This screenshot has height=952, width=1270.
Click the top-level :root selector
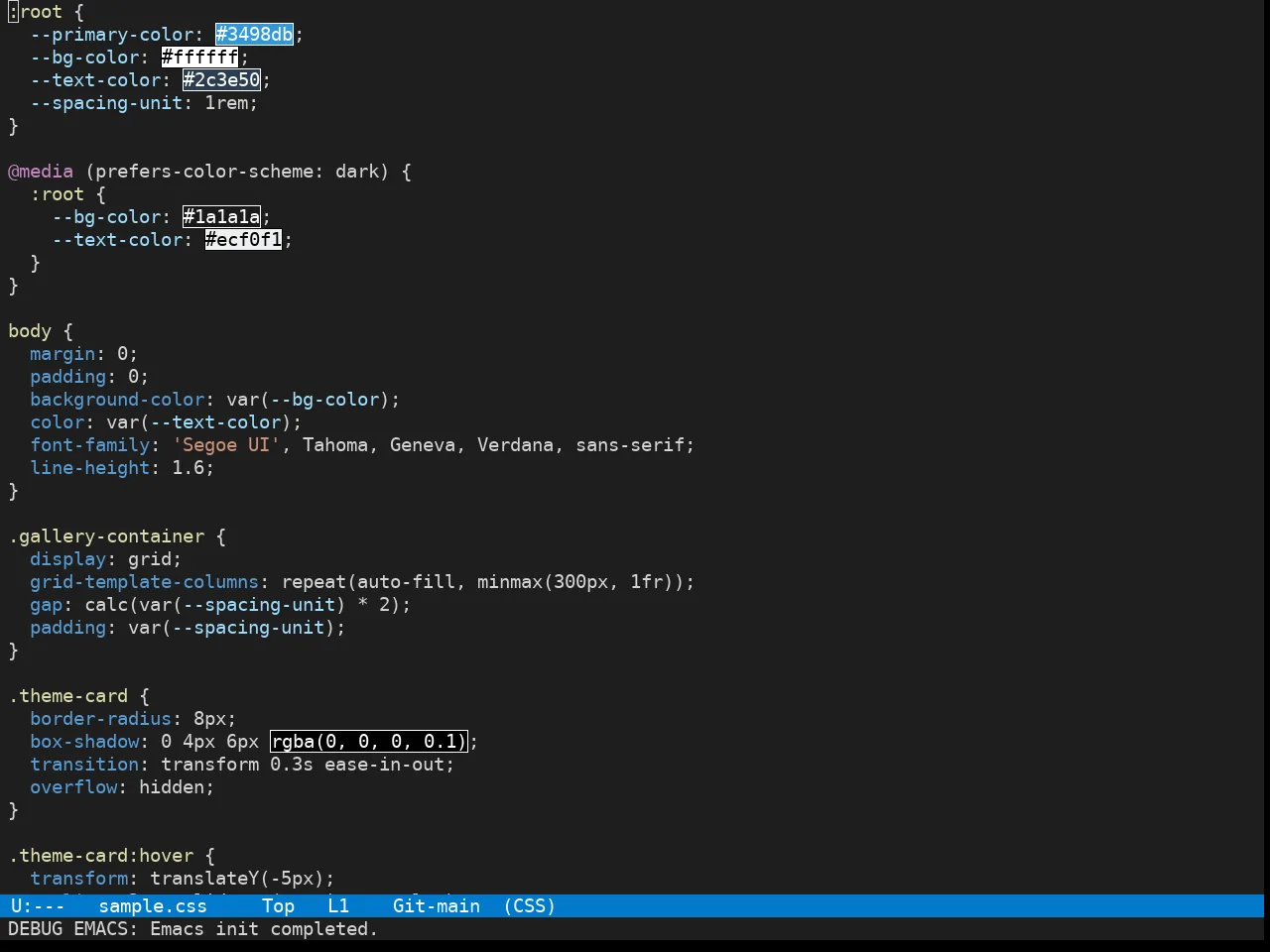[x=35, y=12]
